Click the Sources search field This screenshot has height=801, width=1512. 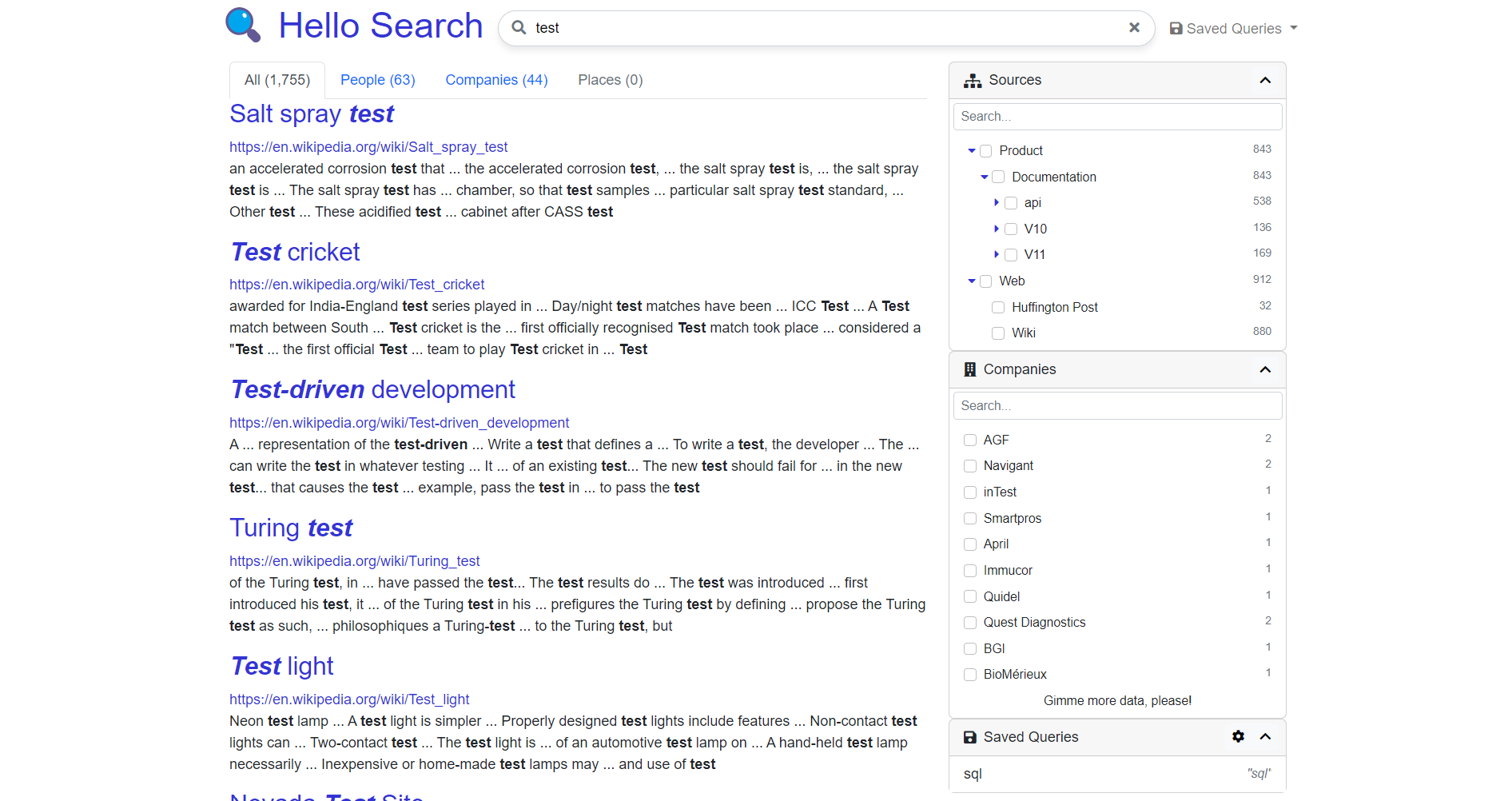point(1116,116)
